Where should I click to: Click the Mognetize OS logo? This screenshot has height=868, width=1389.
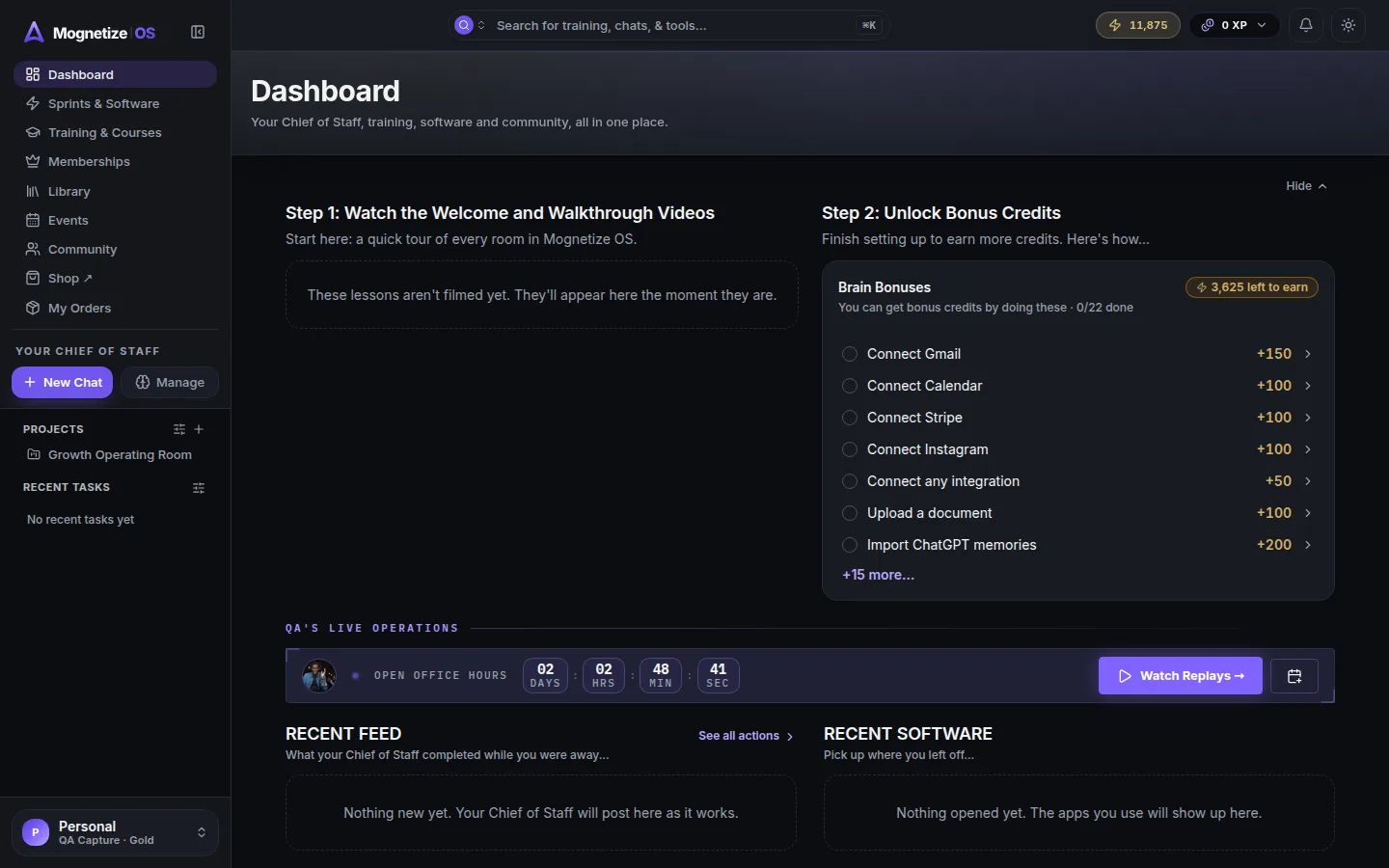[90, 33]
